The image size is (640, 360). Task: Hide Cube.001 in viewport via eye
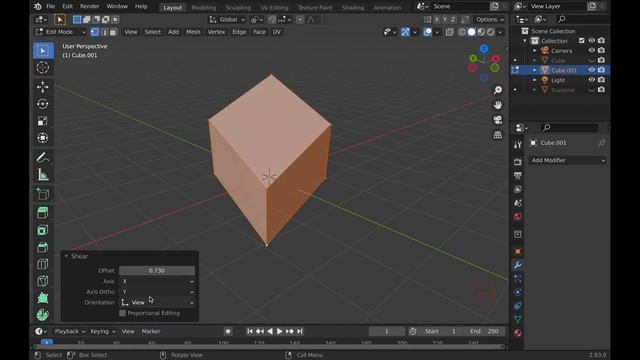(x=591, y=70)
